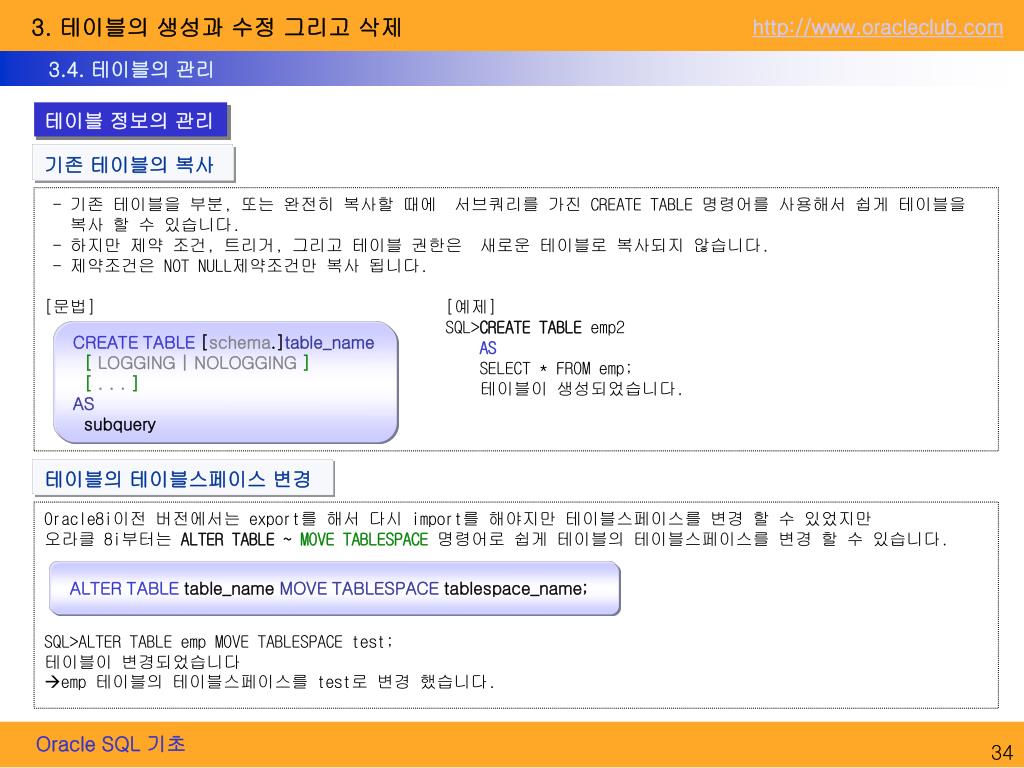Click the 'SQL>CREATE TABLE emp2' example line
Image resolution: width=1024 pixels, height=768 pixels.
pyautogui.click(x=535, y=327)
